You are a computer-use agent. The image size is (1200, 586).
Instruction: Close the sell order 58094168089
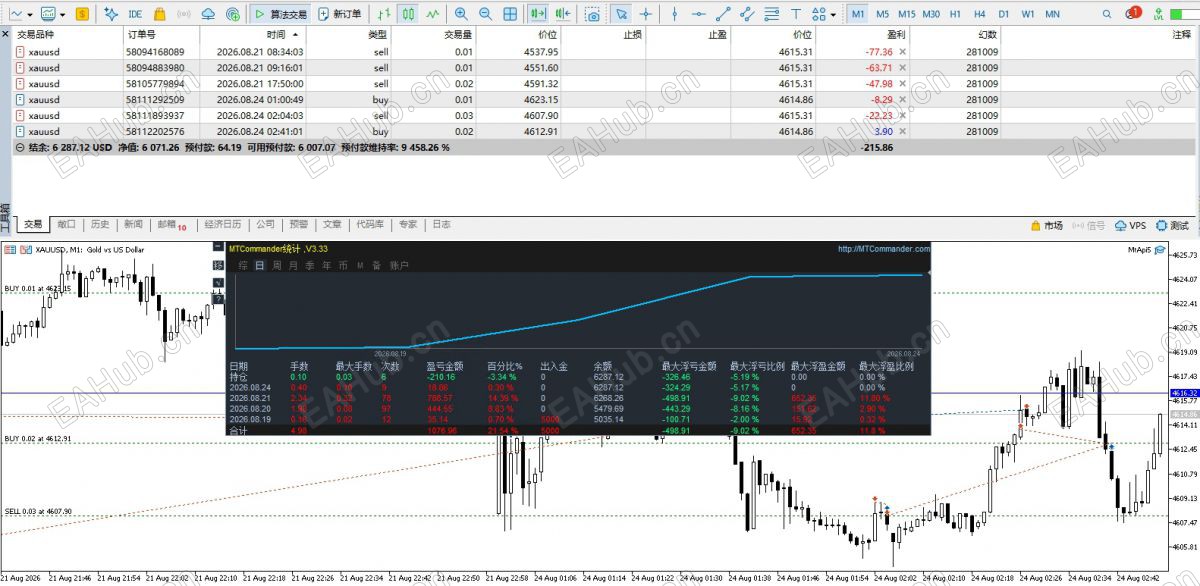[x=902, y=52]
